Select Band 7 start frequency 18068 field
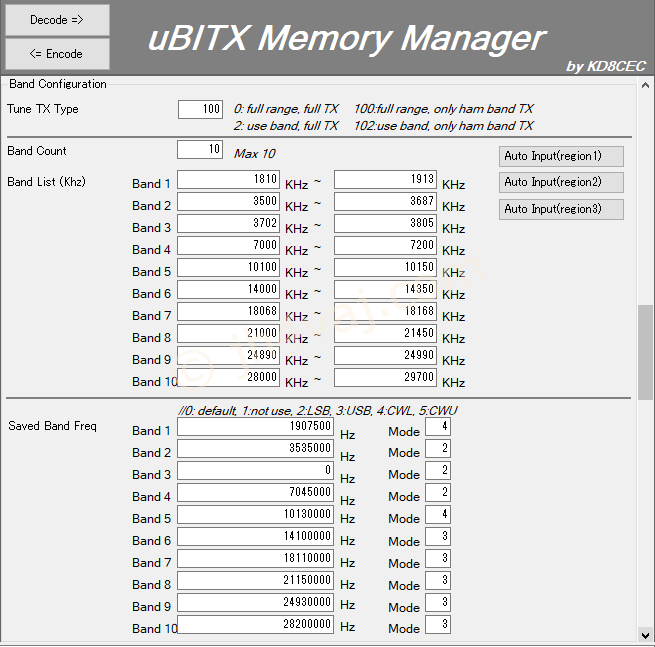This screenshot has width=655, height=647. pyautogui.click(x=228, y=312)
